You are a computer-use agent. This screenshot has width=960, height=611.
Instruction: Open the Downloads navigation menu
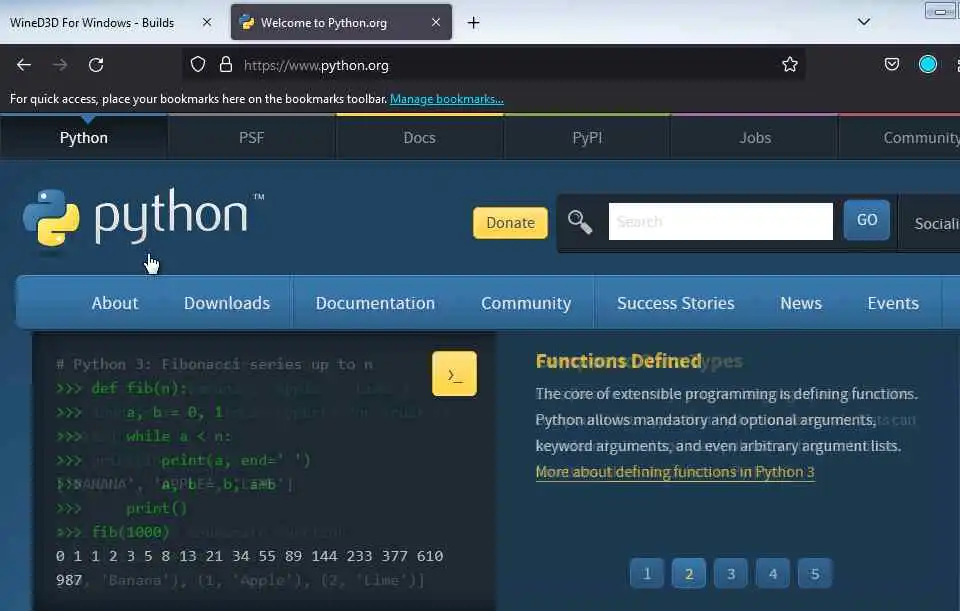tap(227, 303)
